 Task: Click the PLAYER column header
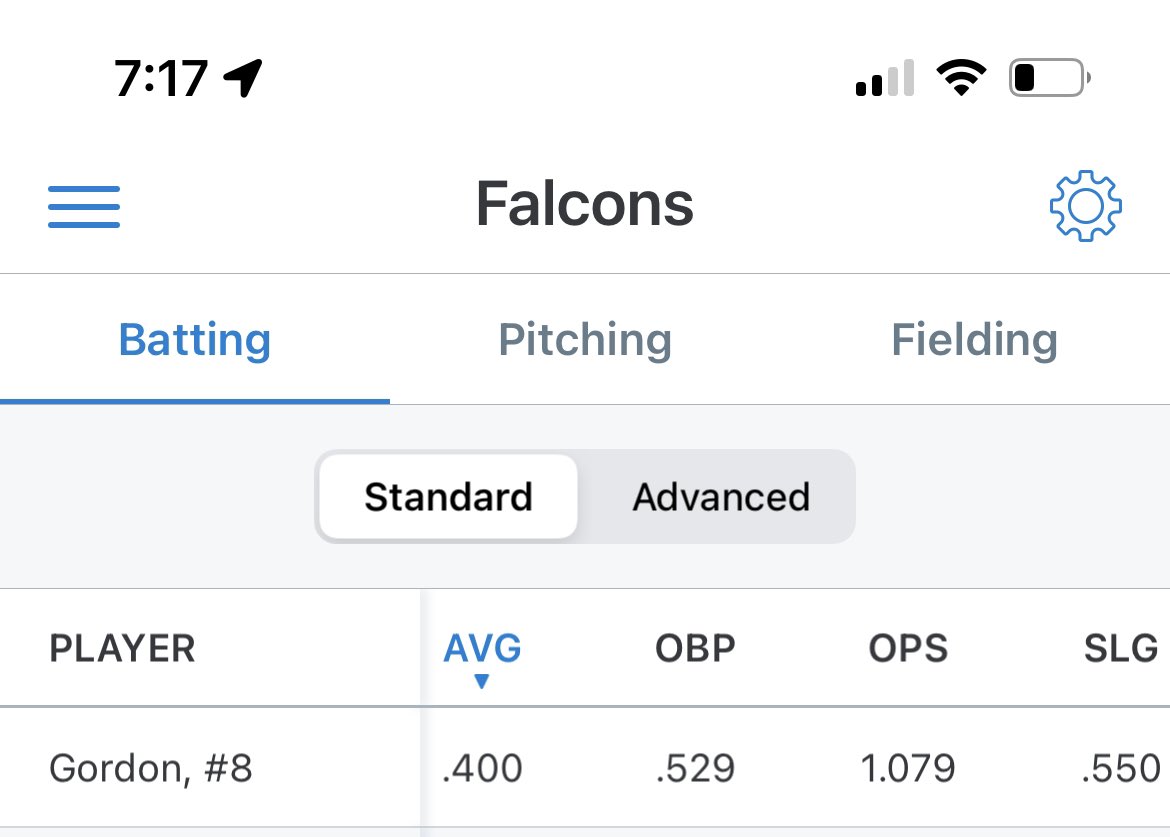point(122,648)
